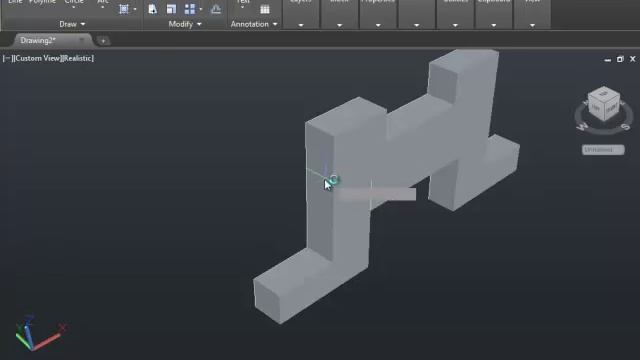The height and width of the screenshot is (360, 640).
Task: Open the Custom View controls menu
Action: (37, 58)
